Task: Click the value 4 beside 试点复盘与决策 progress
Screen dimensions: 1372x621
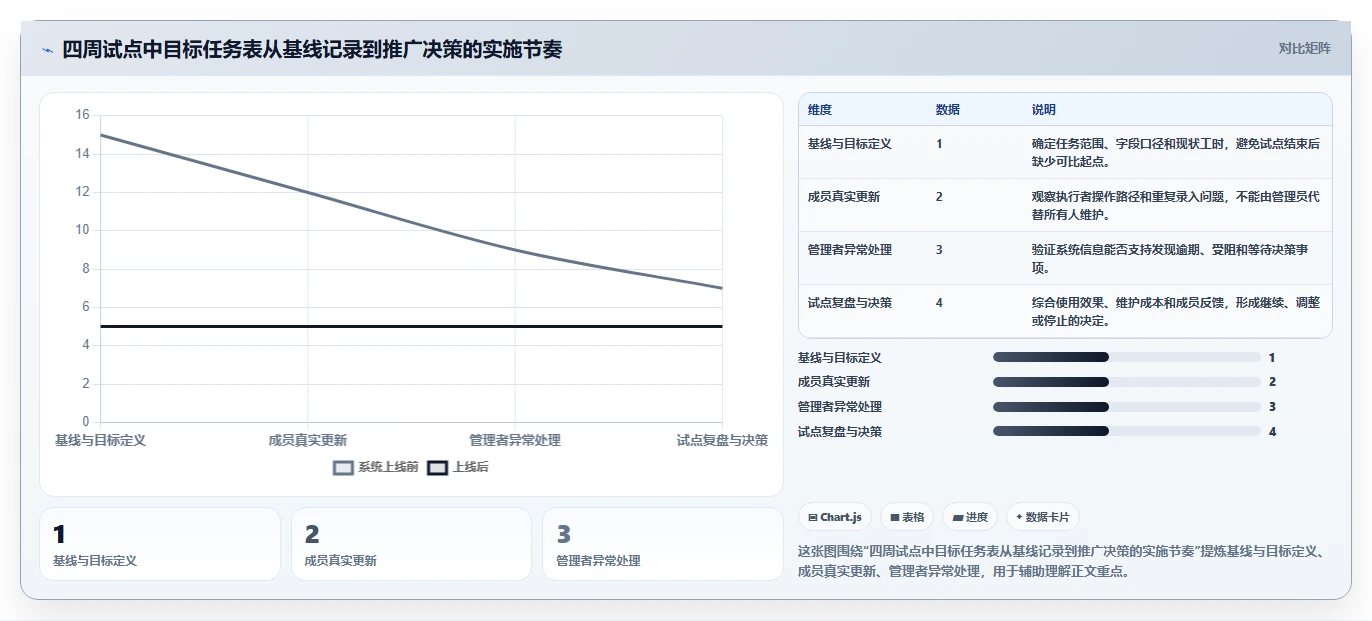Action: tap(1272, 432)
